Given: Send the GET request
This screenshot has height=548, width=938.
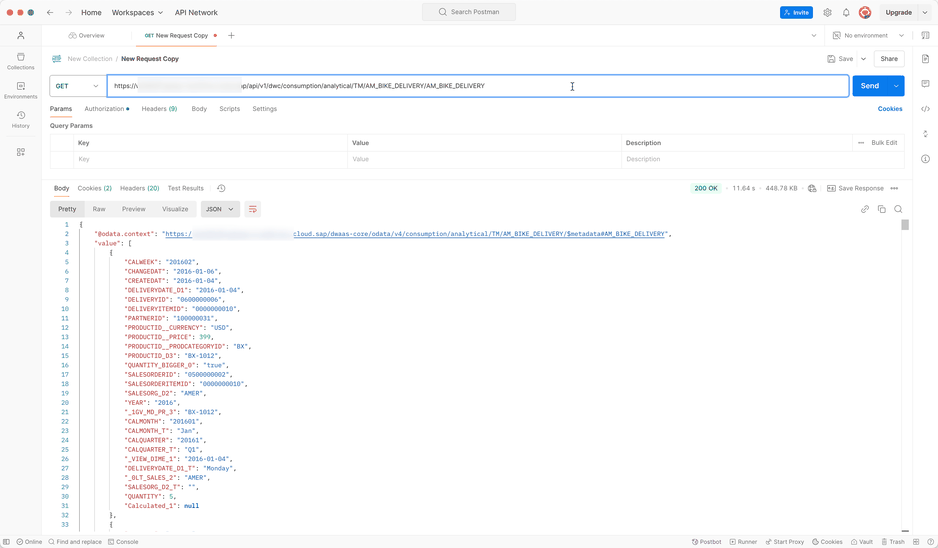Looking at the screenshot, I should tap(870, 86).
